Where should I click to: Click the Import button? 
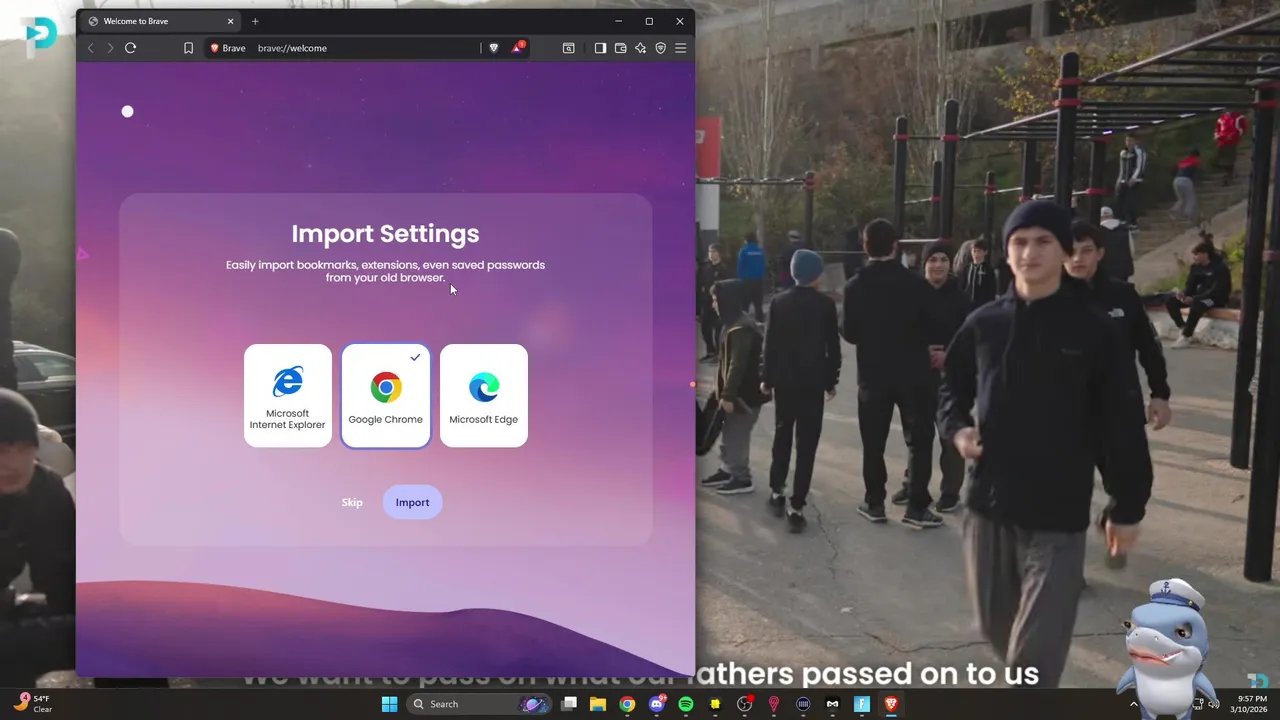(x=412, y=502)
